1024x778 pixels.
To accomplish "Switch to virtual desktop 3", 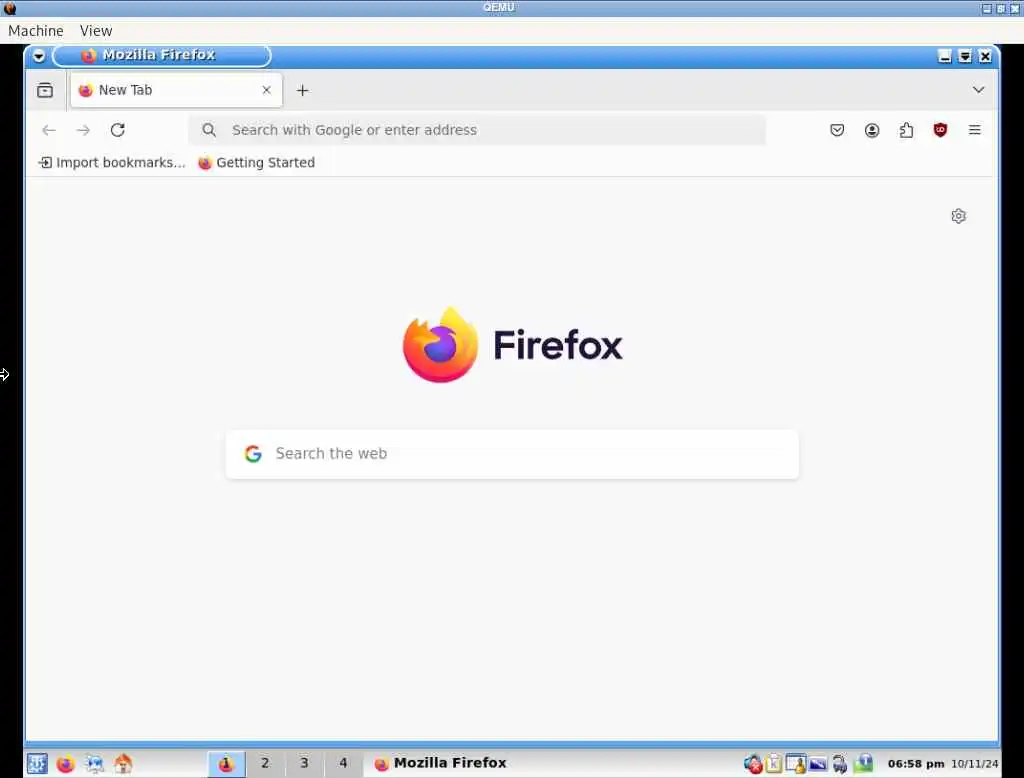I will pos(304,763).
